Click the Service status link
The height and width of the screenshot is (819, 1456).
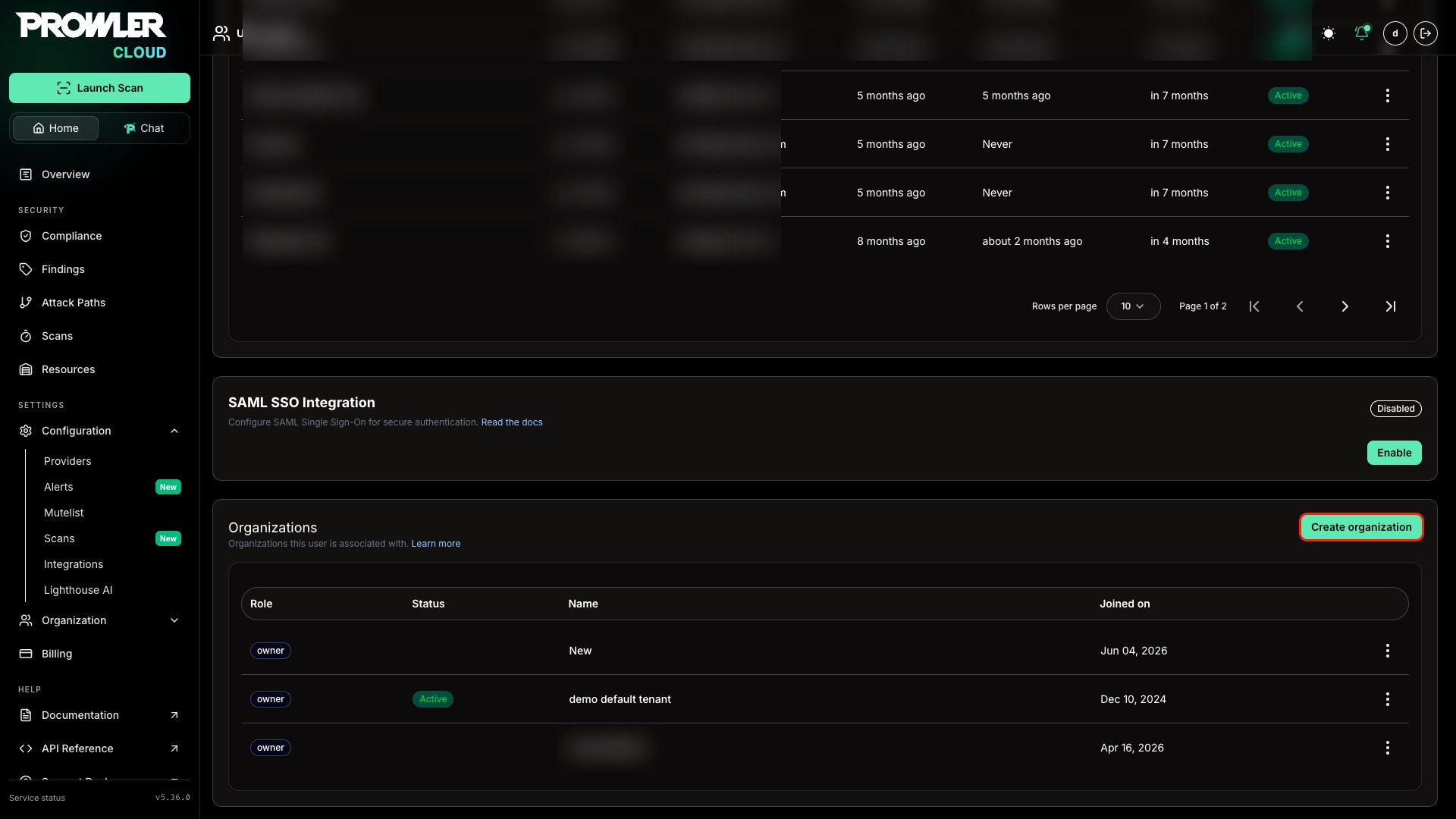pyautogui.click(x=37, y=798)
